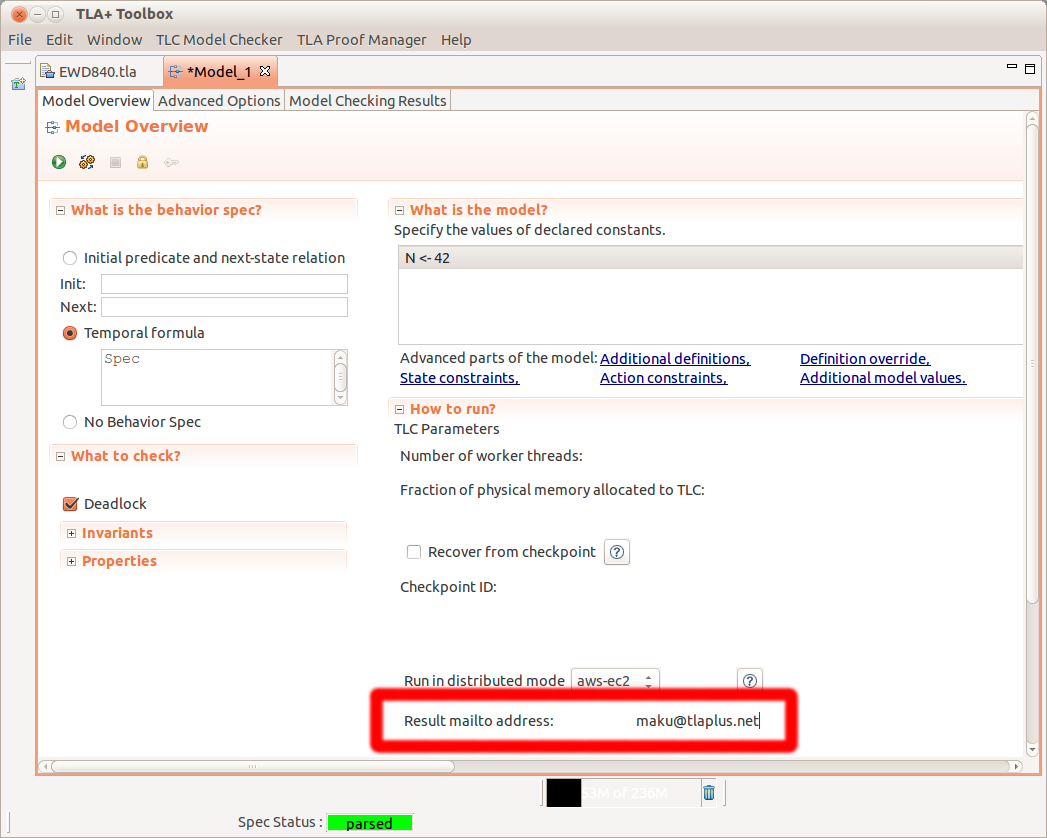Switch to the Advanced Options tab

[x=219, y=101]
